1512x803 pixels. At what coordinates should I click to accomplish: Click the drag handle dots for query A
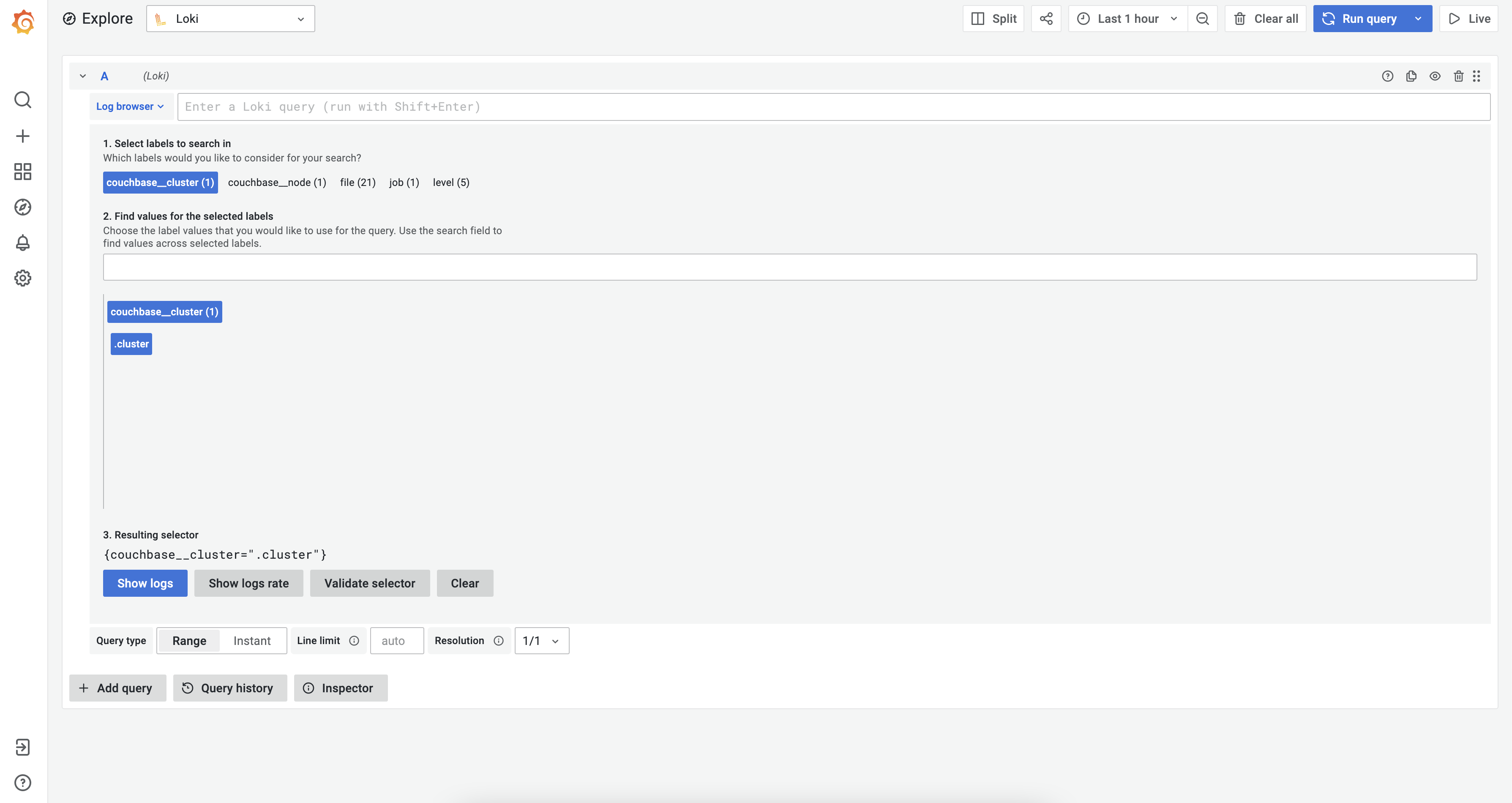[x=1477, y=76]
